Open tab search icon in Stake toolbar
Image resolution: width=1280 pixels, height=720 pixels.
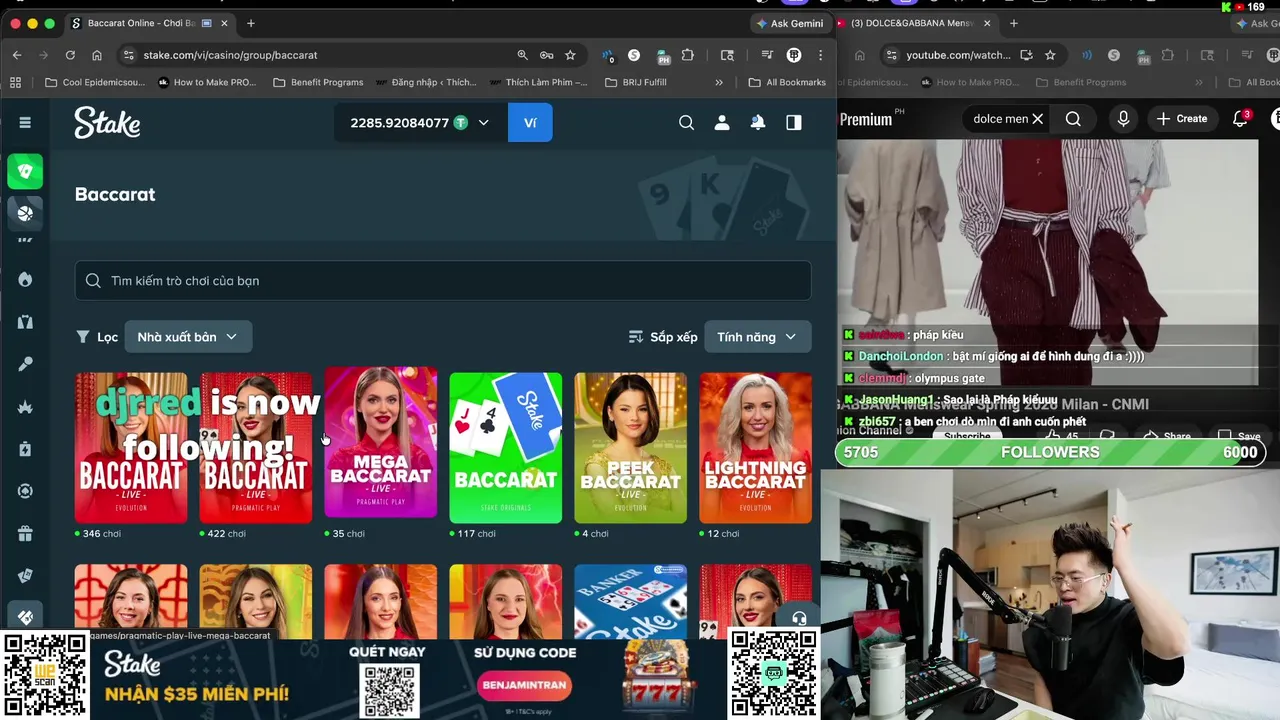pyautogui.click(x=727, y=55)
